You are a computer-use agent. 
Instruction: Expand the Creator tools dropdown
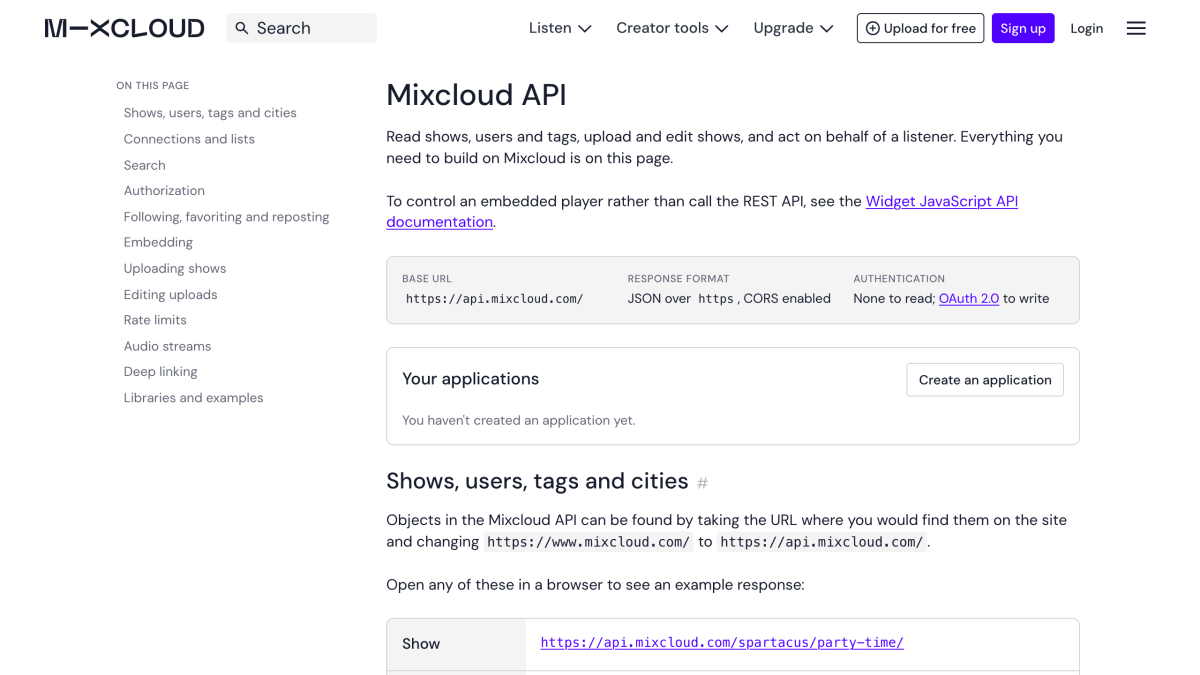click(x=672, y=28)
